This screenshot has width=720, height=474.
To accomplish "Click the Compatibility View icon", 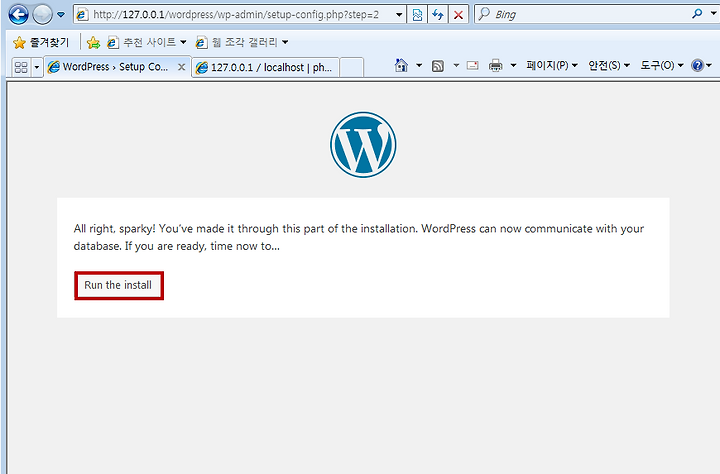I will (417, 15).
